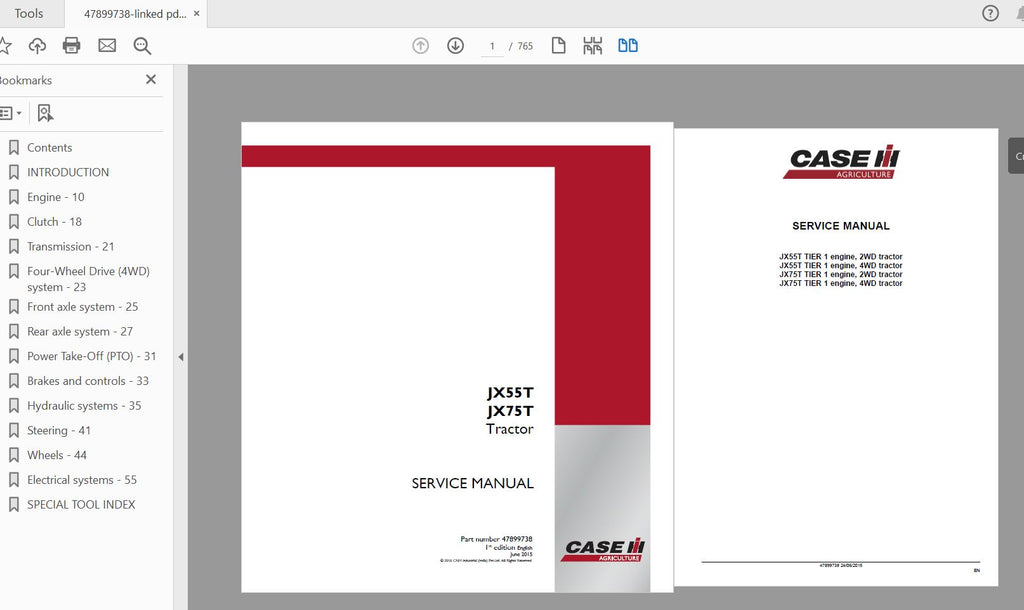Click the cover page of the JX55T manual

[x=457, y=357]
